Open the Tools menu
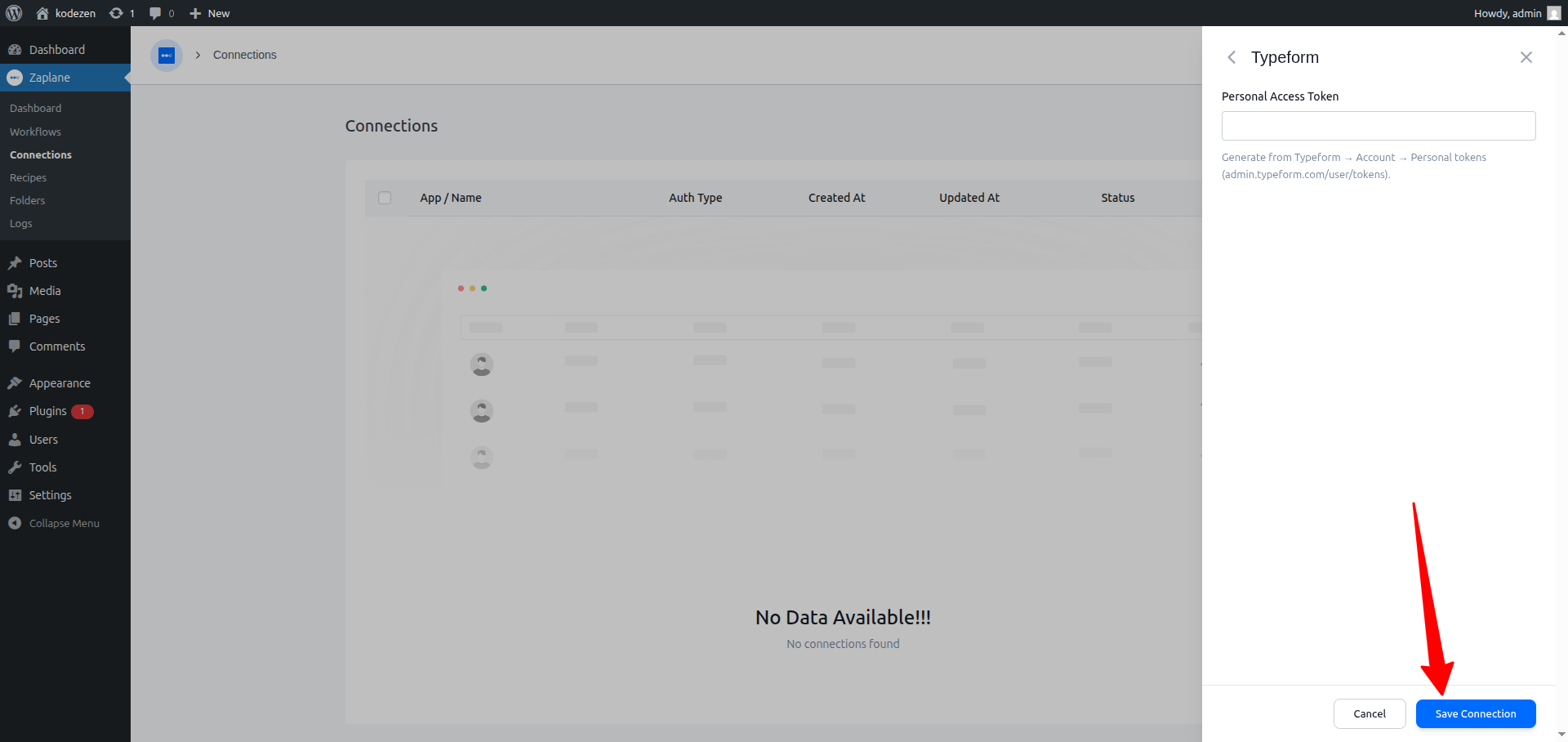This screenshot has height=742, width=1568. click(x=65, y=467)
